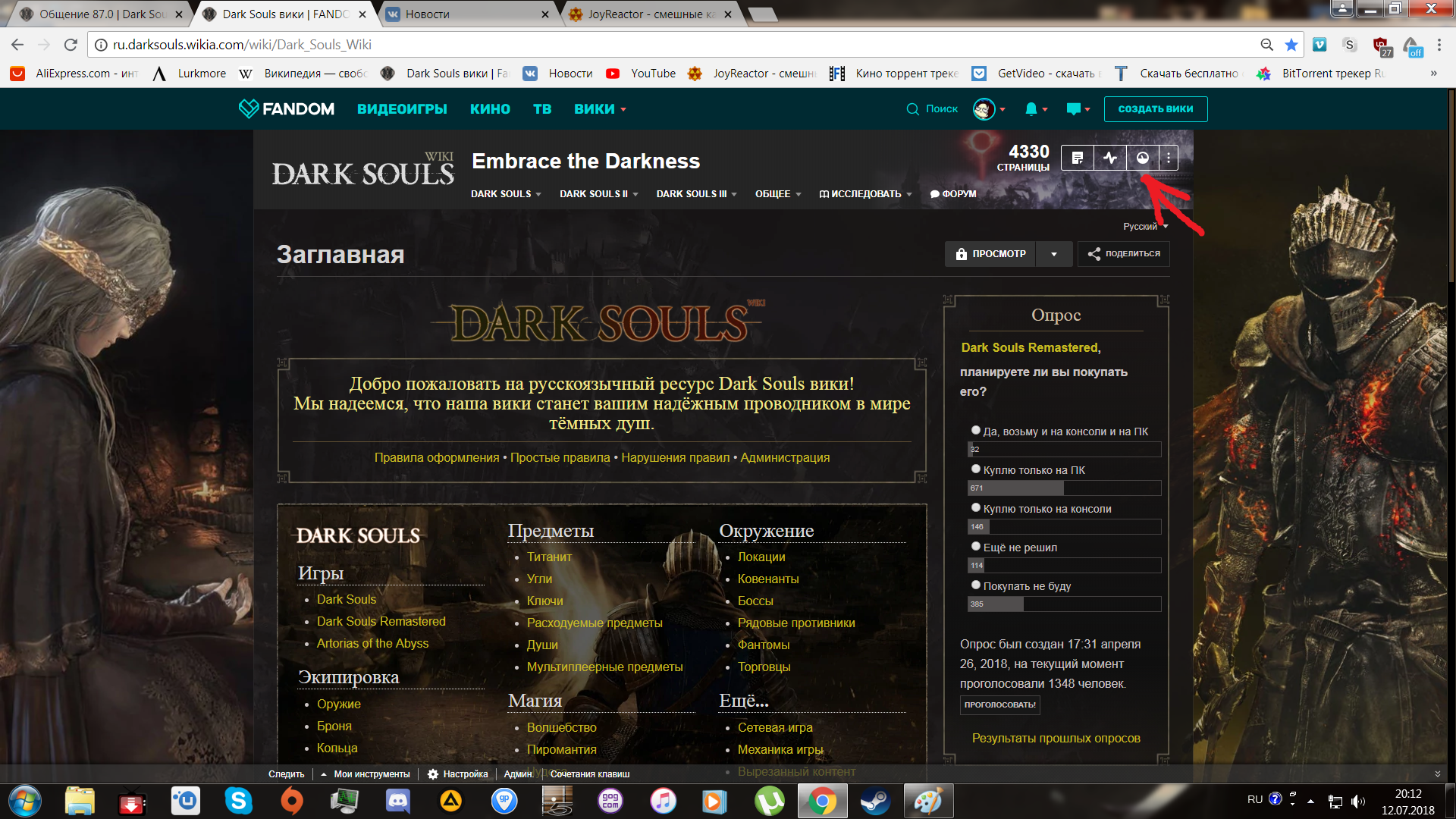The height and width of the screenshot is (819, 1456).
Task: Open the admin dashboard clock icon
Action: point(1143,158)
